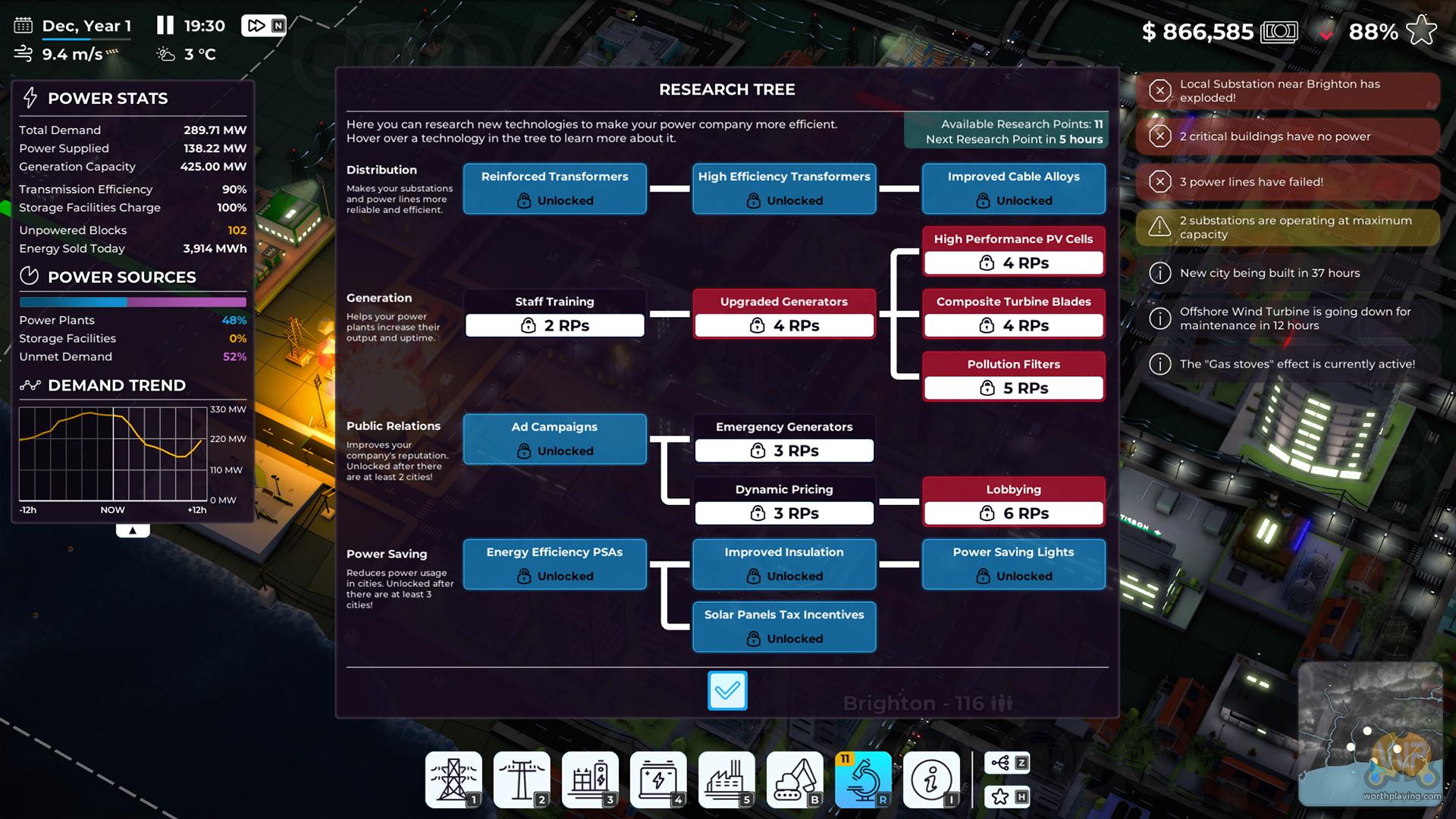Confirm research tree with checkmark button
The image size is (1456, 819).
click(x=726, y=690)
